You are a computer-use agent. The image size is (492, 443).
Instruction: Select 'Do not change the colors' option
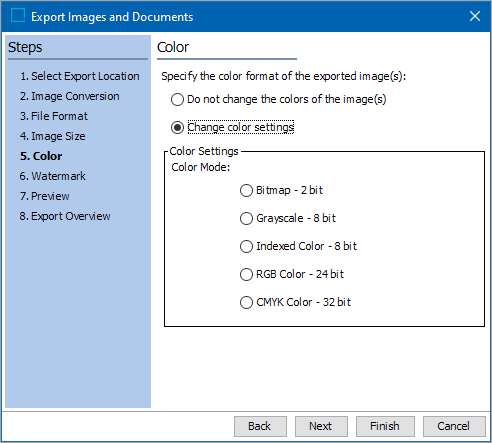tap(177, 99)
